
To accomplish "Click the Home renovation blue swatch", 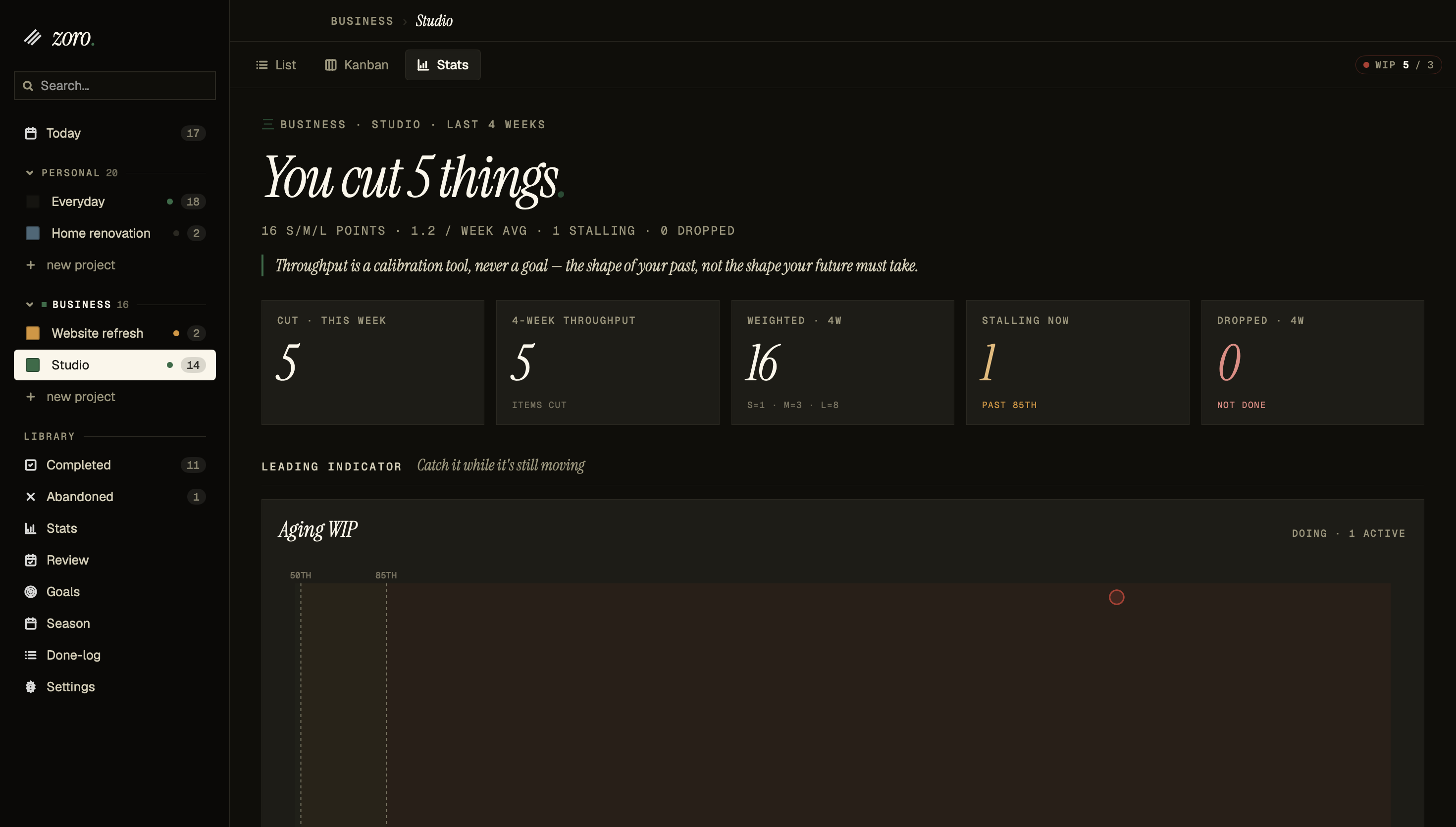I will tap(33, 233).
